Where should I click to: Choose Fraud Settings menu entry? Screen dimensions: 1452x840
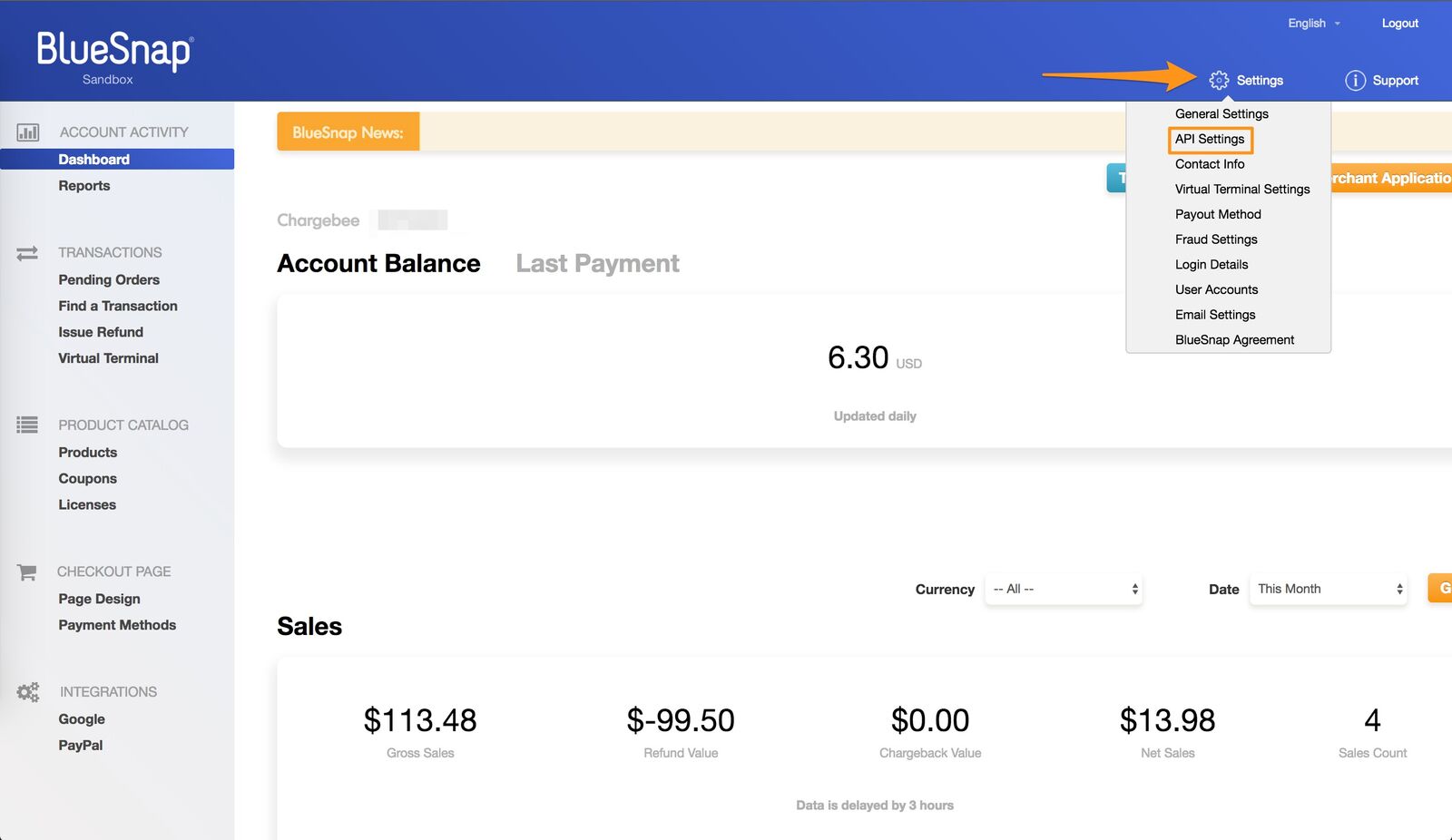(x=1216, y=239)
